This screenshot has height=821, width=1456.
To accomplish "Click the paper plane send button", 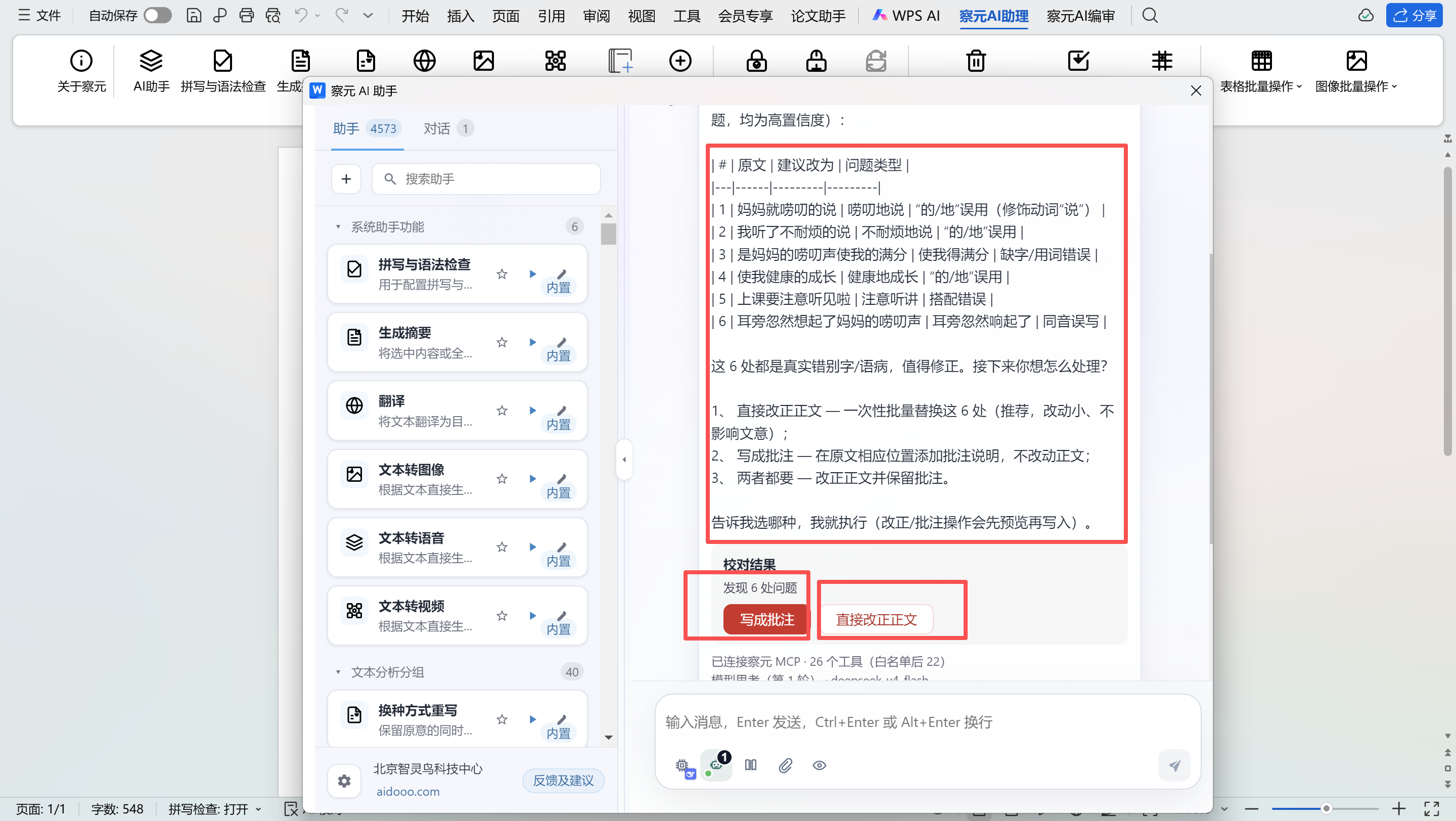I will (1174, 765).
